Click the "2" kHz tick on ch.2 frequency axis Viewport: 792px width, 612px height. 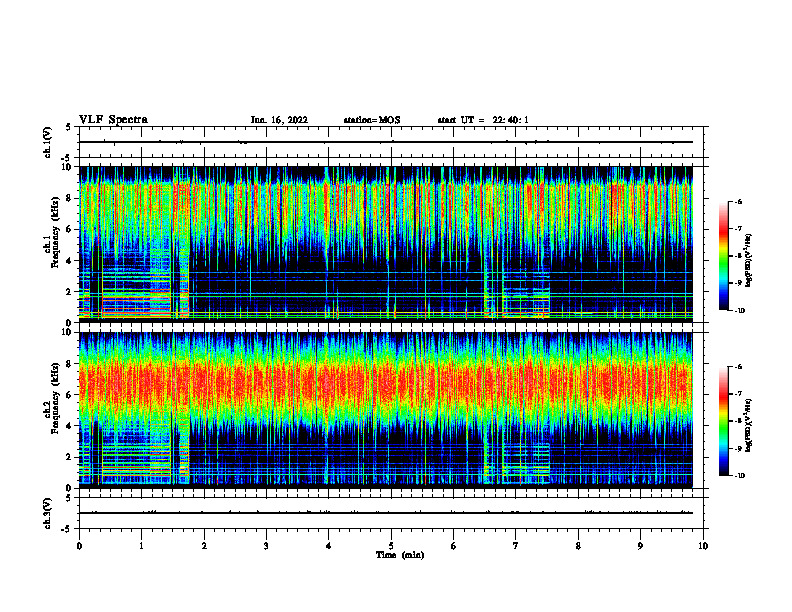coord(70,457)
